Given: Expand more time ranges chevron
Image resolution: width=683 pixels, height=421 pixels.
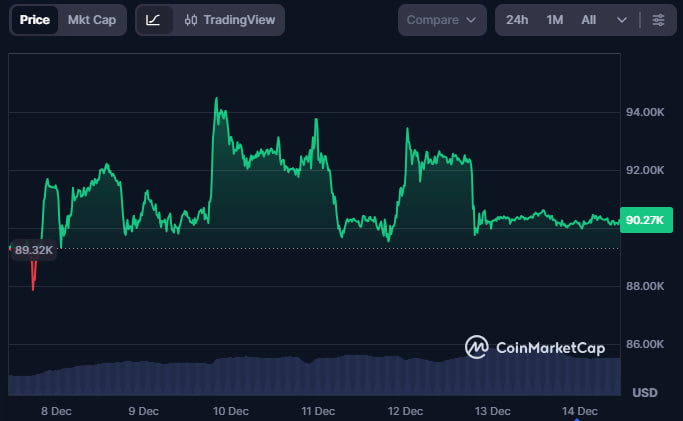Looking at the screenshot, I should click(x=622, y=20).
